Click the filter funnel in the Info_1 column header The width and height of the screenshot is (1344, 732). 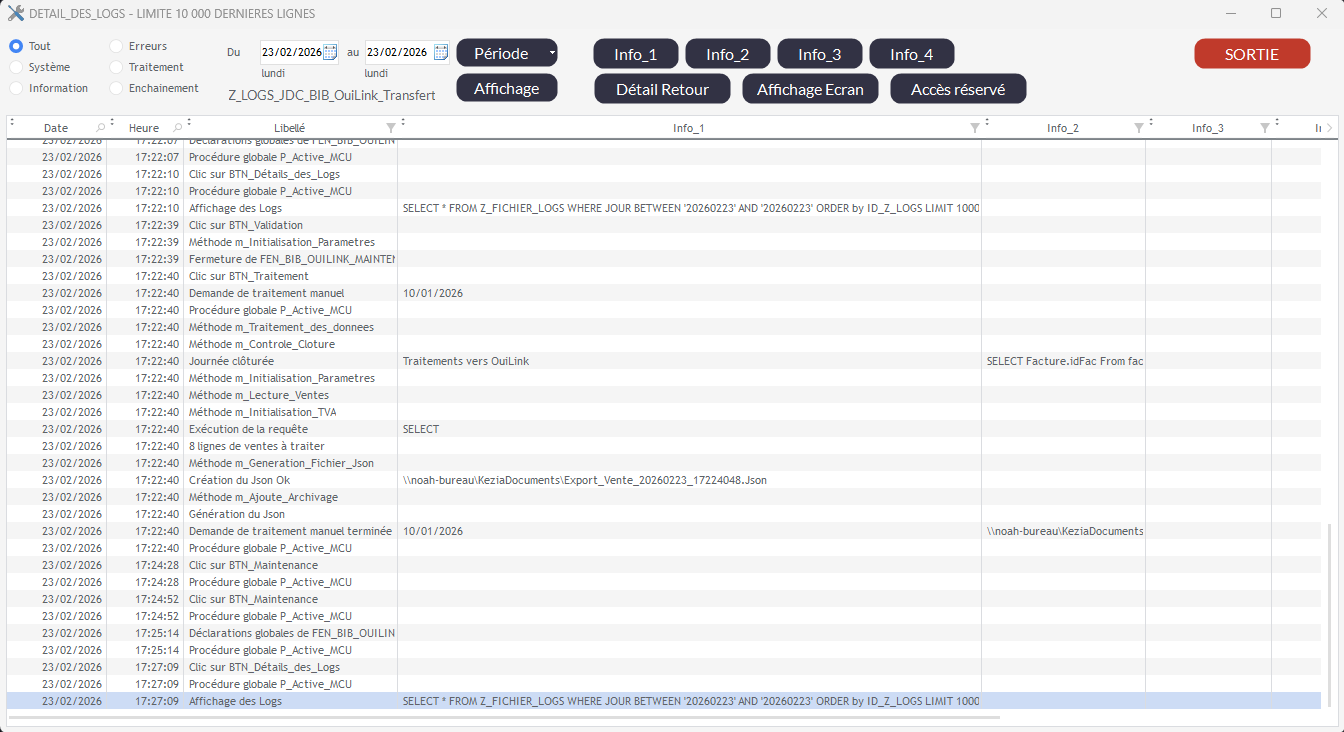pyautogui.click(x=975, y=128)
